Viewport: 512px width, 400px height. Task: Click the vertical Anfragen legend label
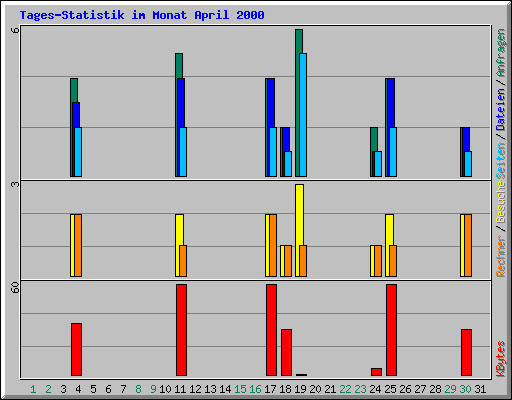[x=500, y=53]
